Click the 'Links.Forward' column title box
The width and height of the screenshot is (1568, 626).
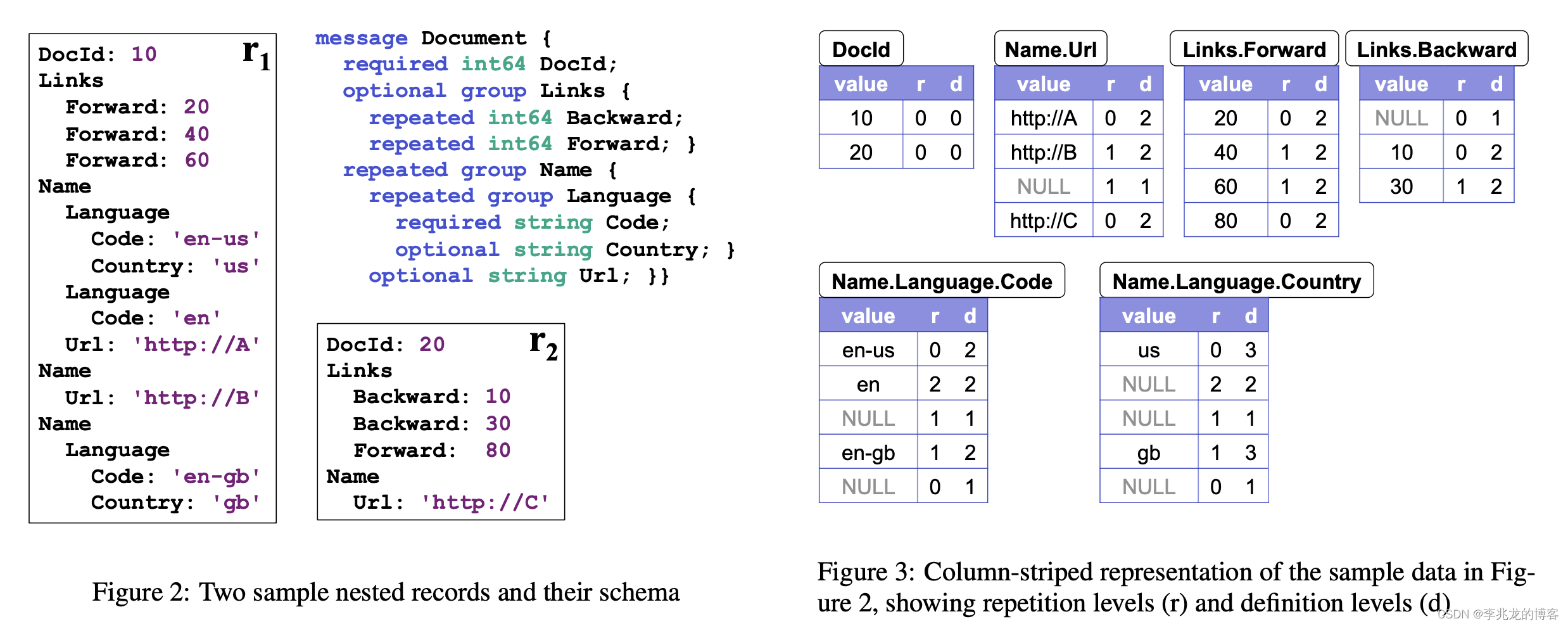click(1254, 49)
